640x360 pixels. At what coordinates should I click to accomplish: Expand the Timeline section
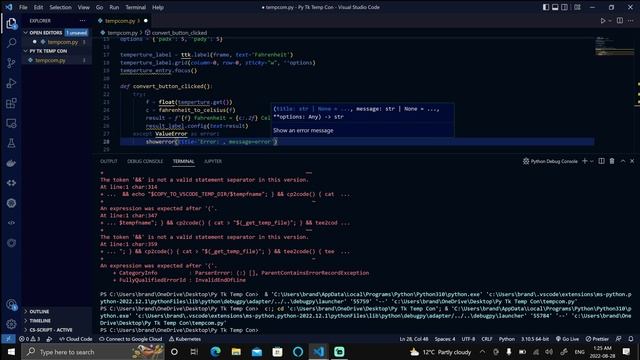pos(40,321)
